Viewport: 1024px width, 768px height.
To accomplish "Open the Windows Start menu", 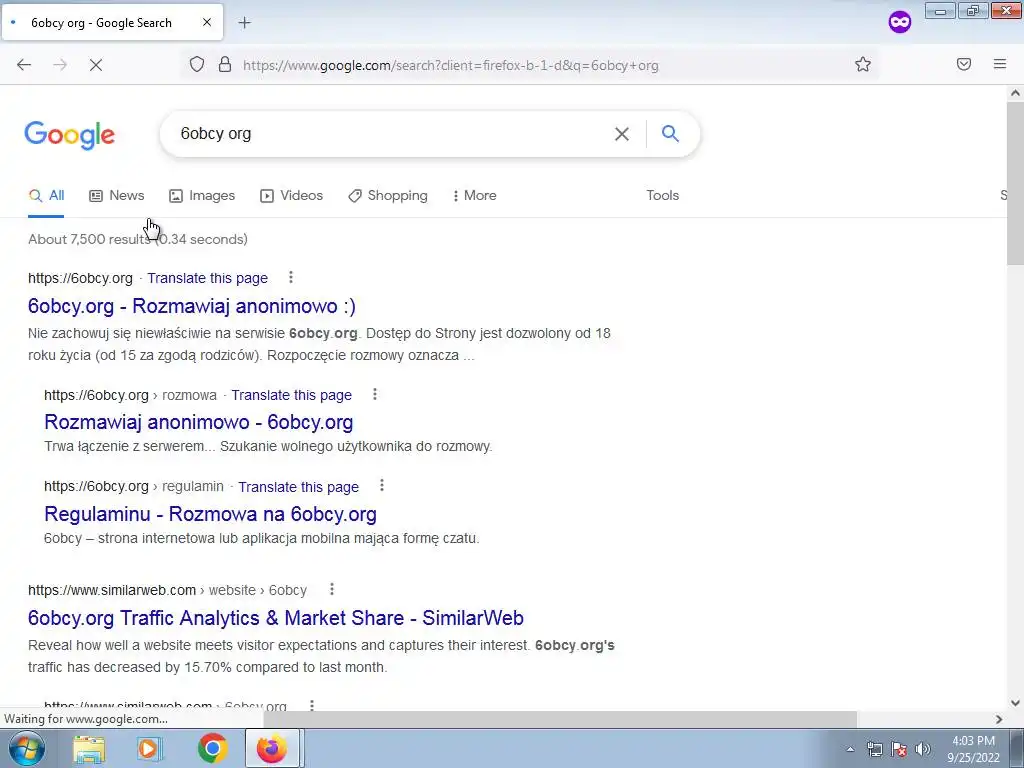I will tap(26, 748).
